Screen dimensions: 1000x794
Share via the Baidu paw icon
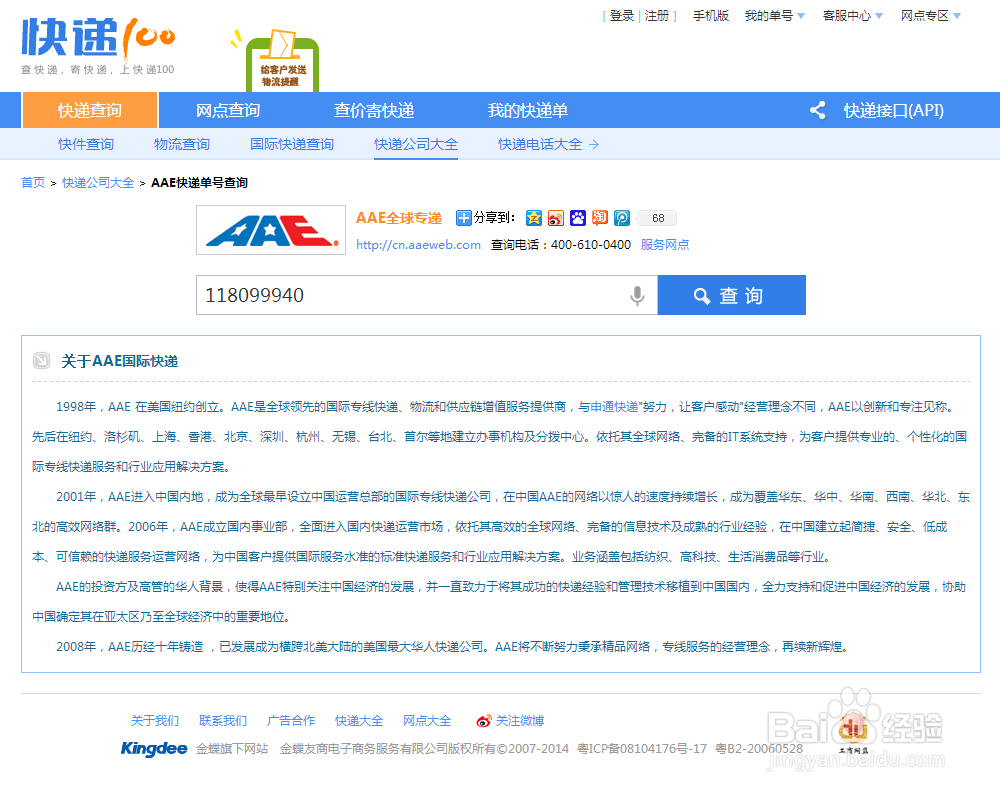(x=577, y=217)
